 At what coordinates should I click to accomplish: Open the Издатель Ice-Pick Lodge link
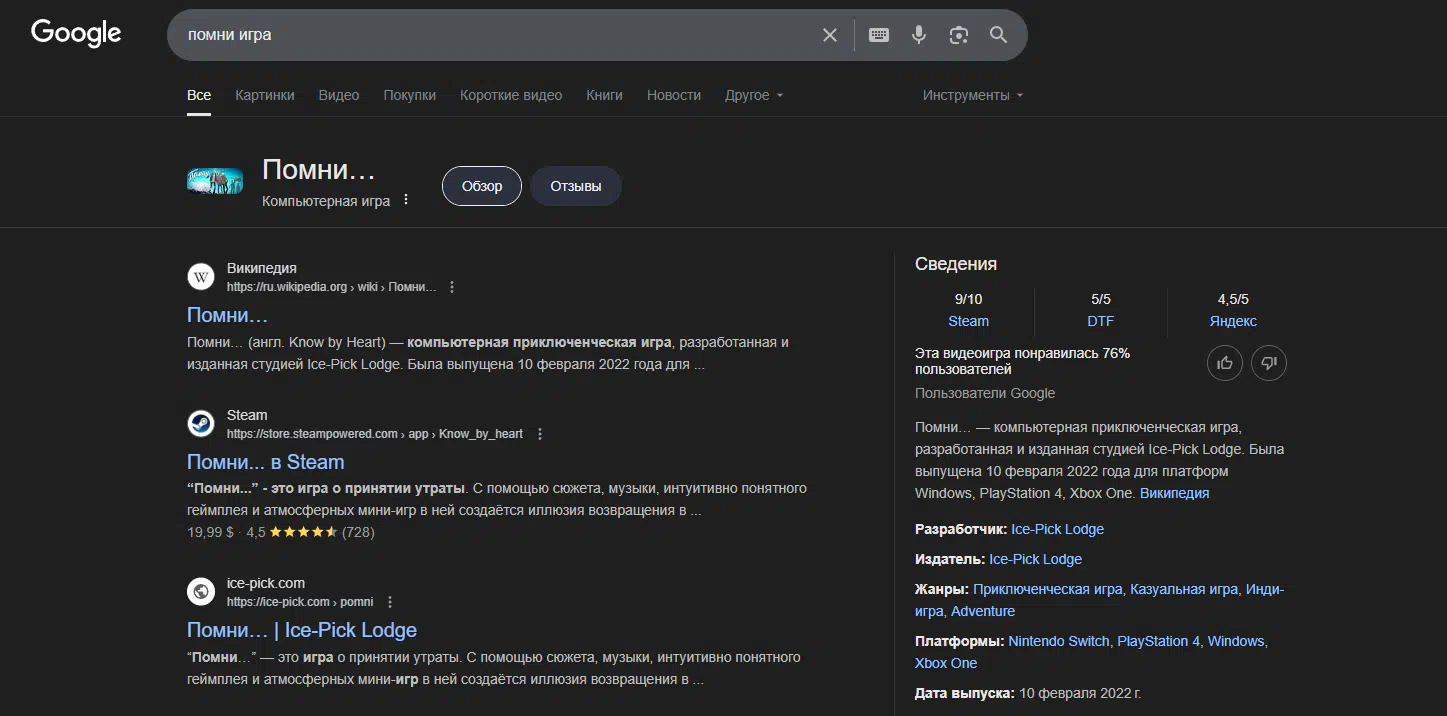coord(1035,559)
